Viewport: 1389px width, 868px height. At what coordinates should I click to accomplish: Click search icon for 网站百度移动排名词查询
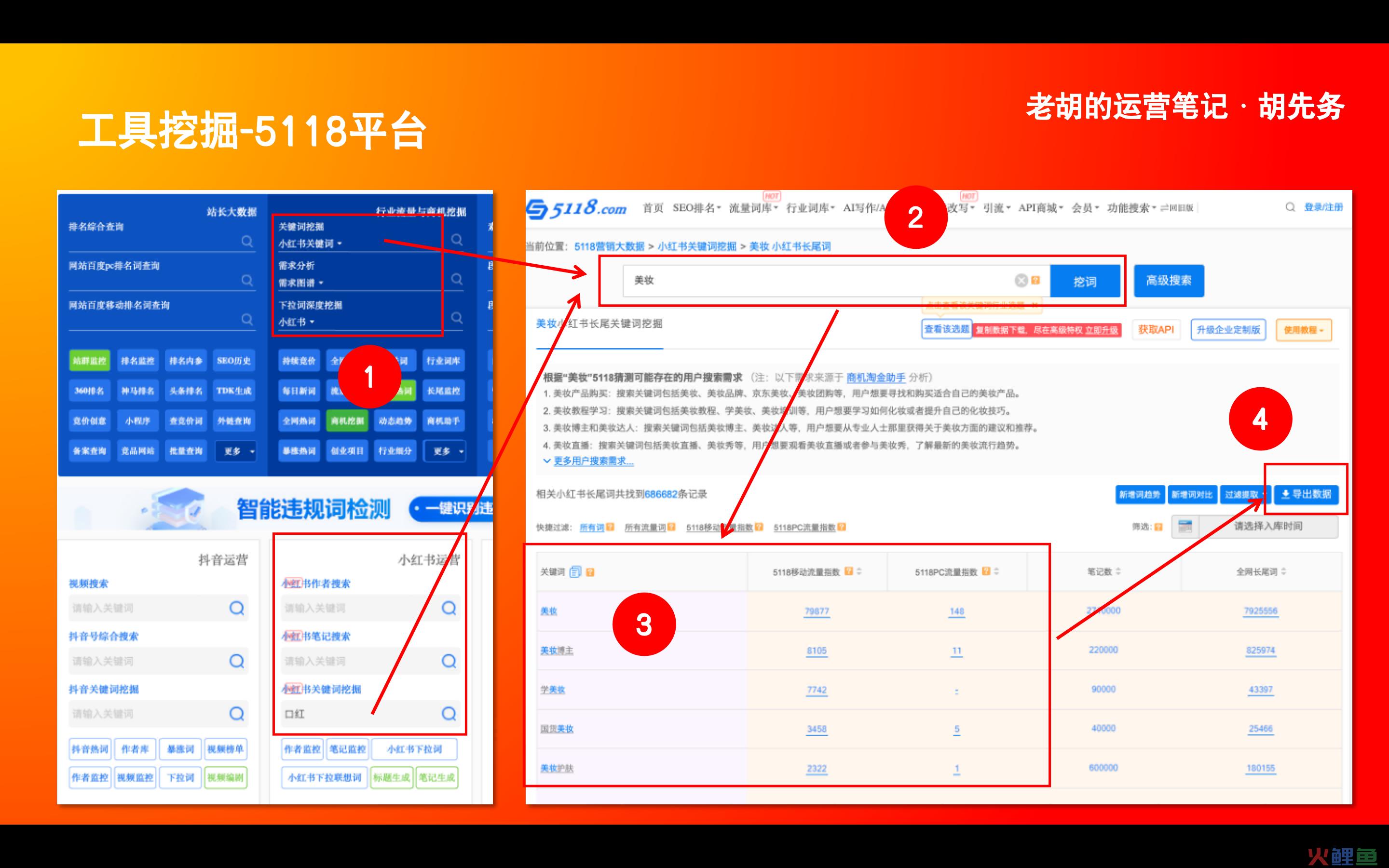point(247,319)
